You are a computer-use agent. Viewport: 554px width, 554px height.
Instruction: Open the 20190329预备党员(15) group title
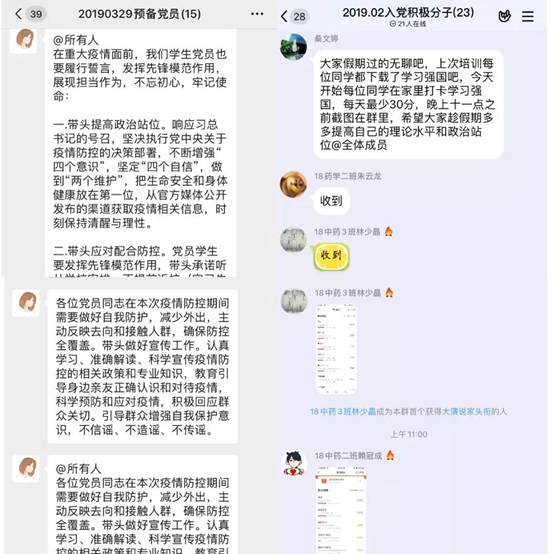pos(140,14)
